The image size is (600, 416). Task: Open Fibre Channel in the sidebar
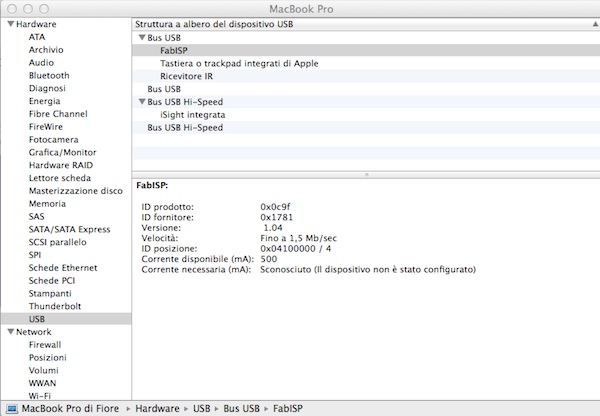58,114
